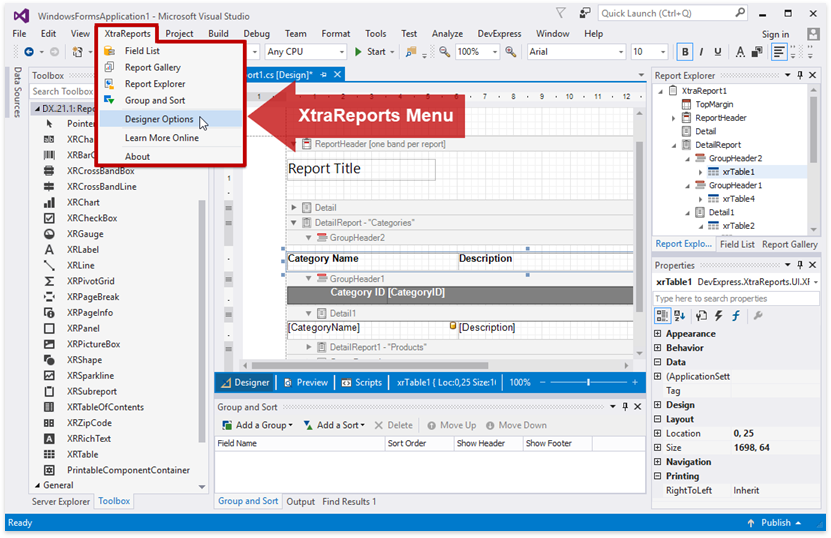Click the Start debugging button
This screenshot has height=538, width=831.
pos(371,51)
